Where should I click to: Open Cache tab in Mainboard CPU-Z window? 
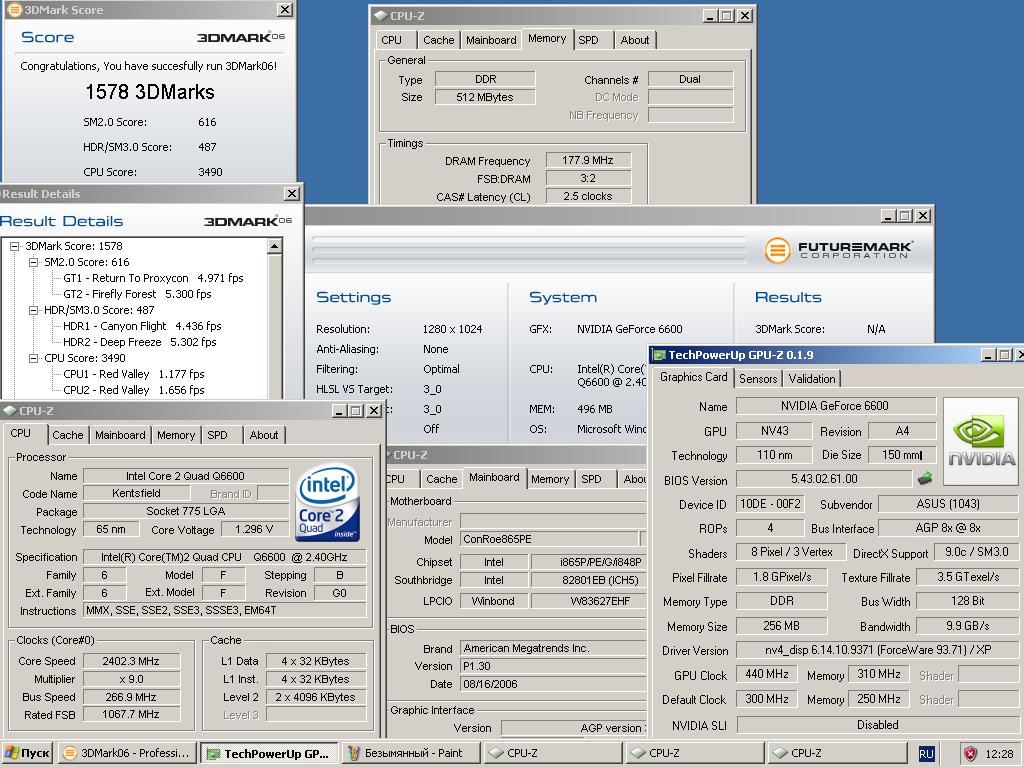[x=441, y=479]
